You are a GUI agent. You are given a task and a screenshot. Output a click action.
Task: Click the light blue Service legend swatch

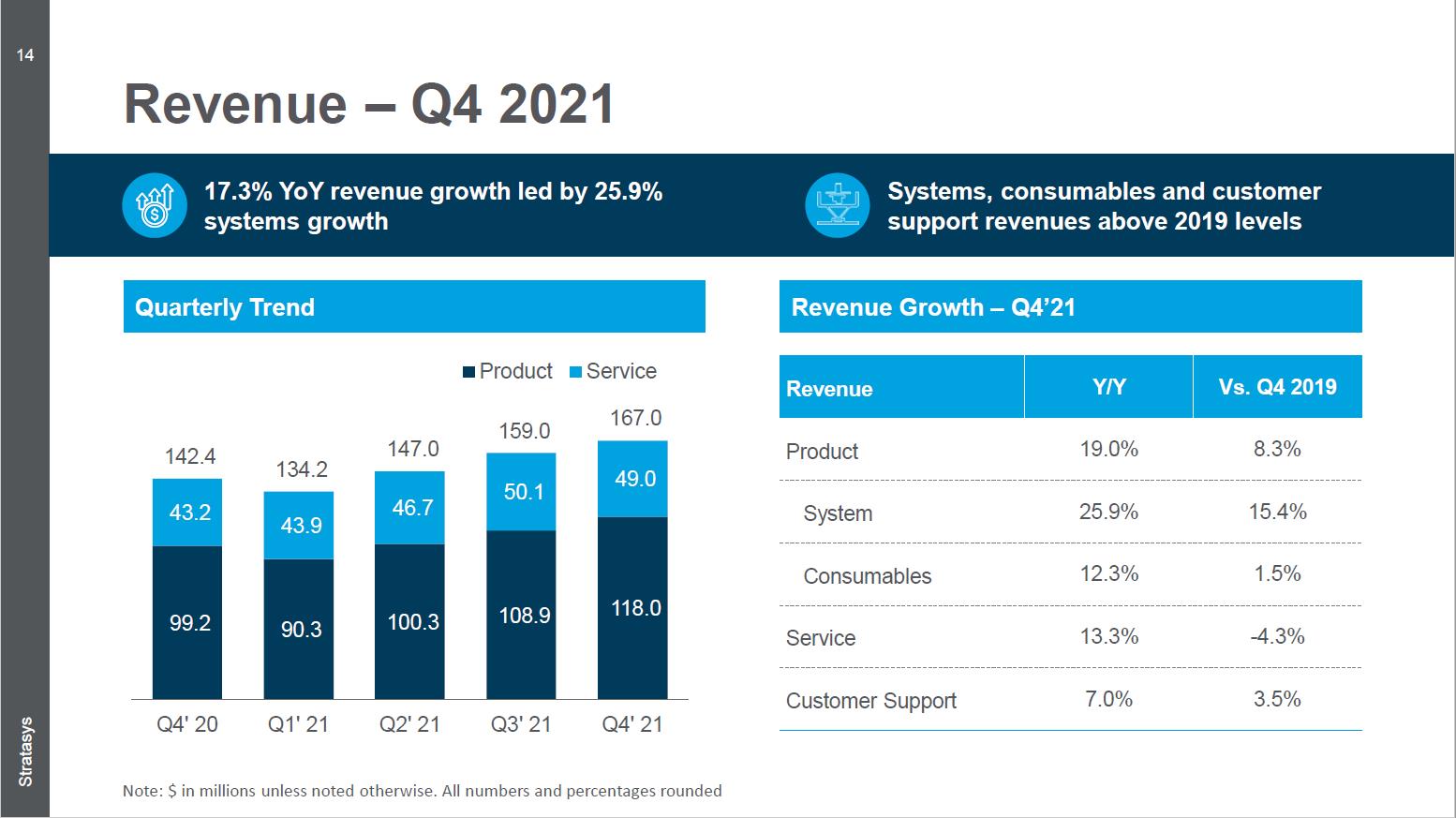click(x=575, y=372)
